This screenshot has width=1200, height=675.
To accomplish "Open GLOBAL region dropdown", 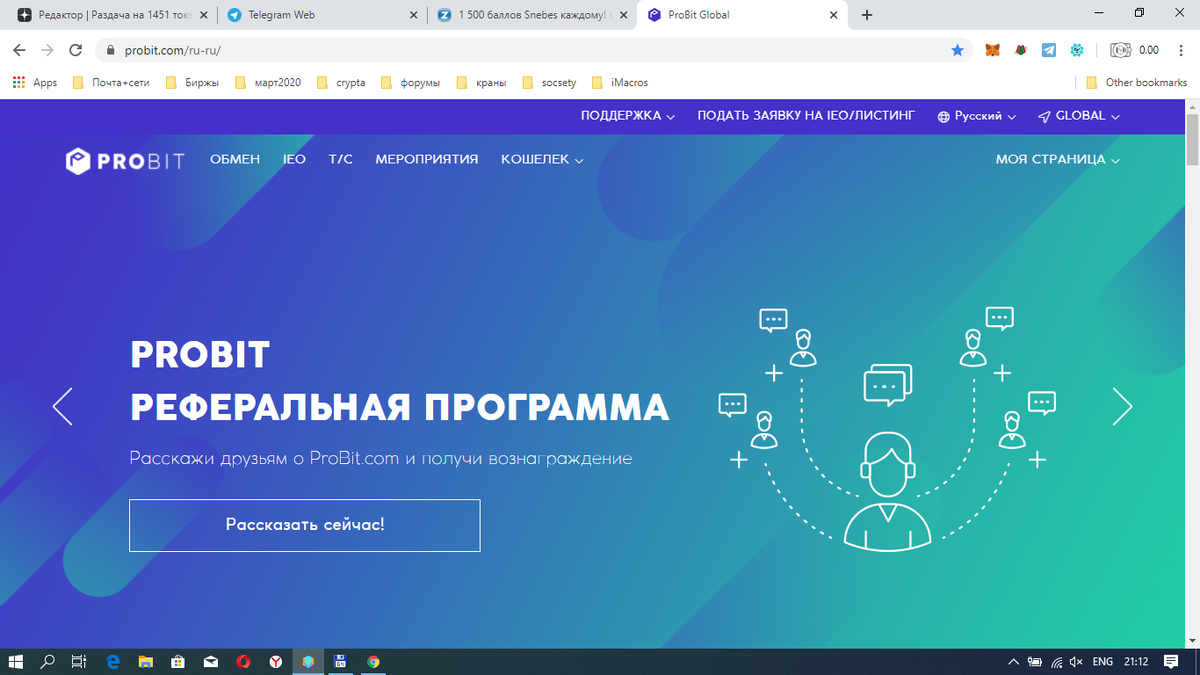I will (x=1079, y=116).
